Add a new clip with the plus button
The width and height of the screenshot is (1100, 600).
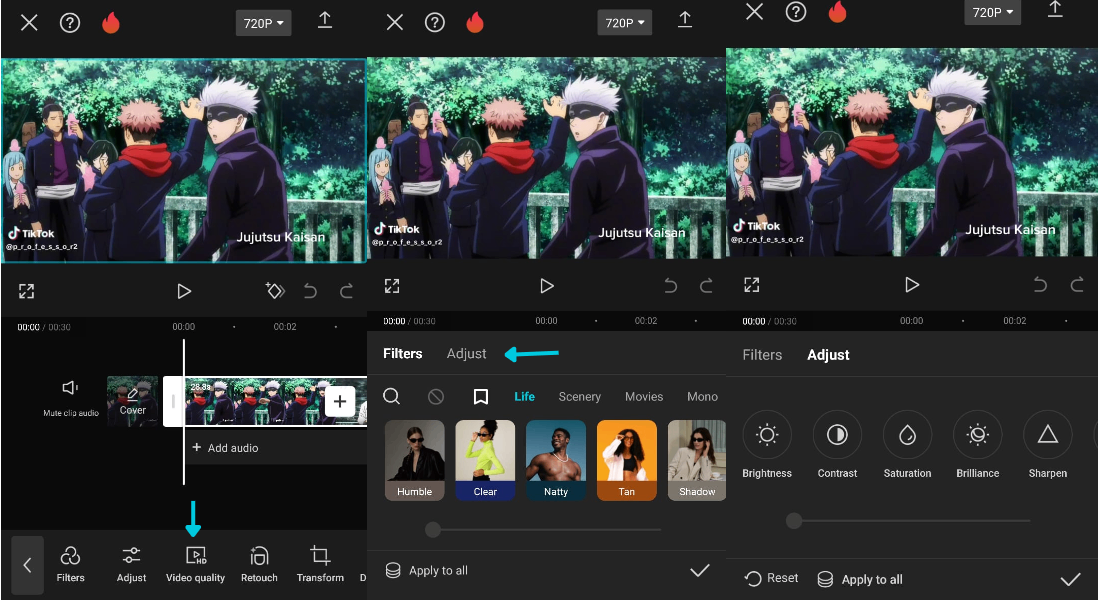pos(340,401)
